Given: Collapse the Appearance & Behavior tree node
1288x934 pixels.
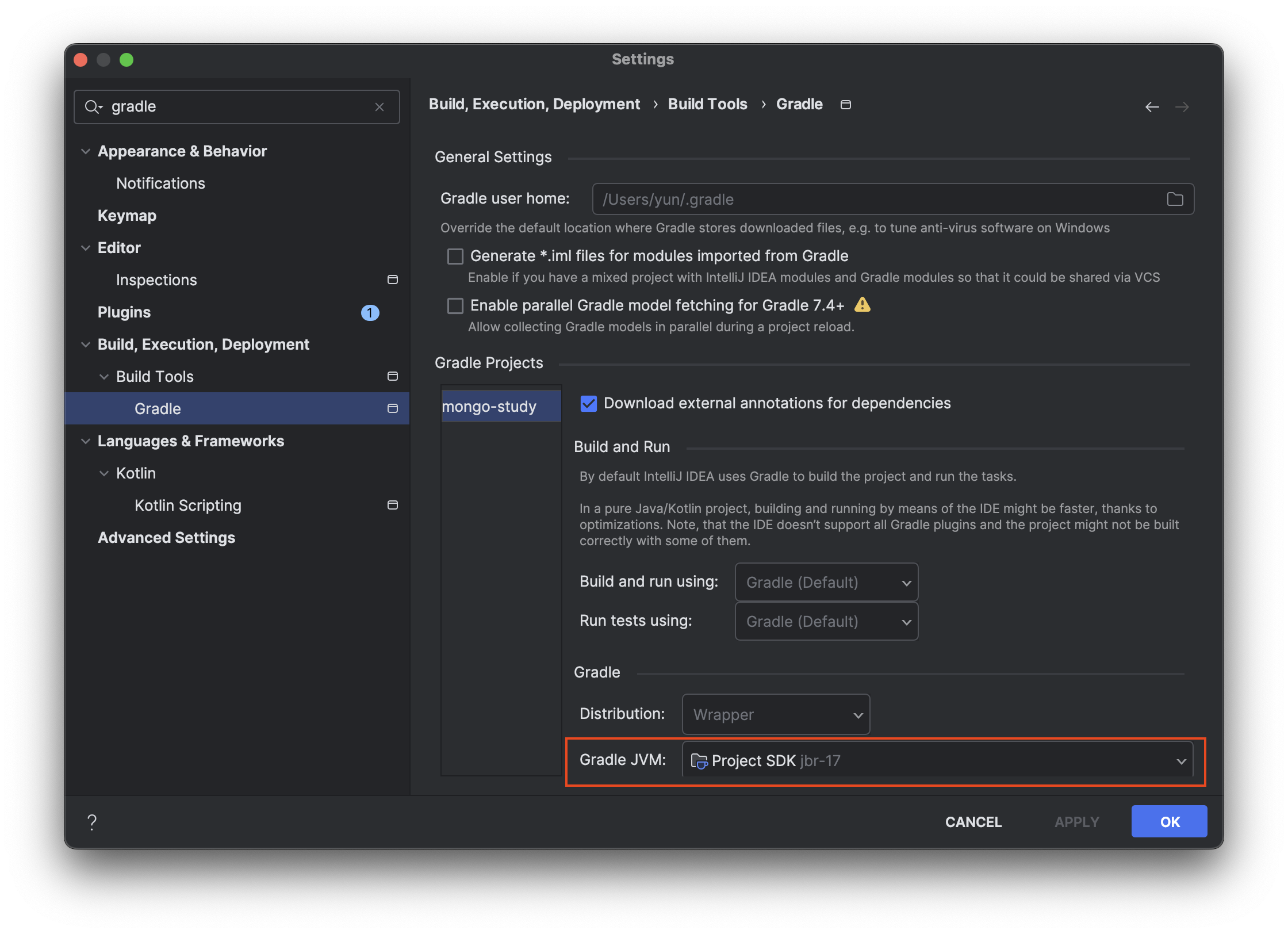Looking at the screenshot, I should tap(86, 151).
